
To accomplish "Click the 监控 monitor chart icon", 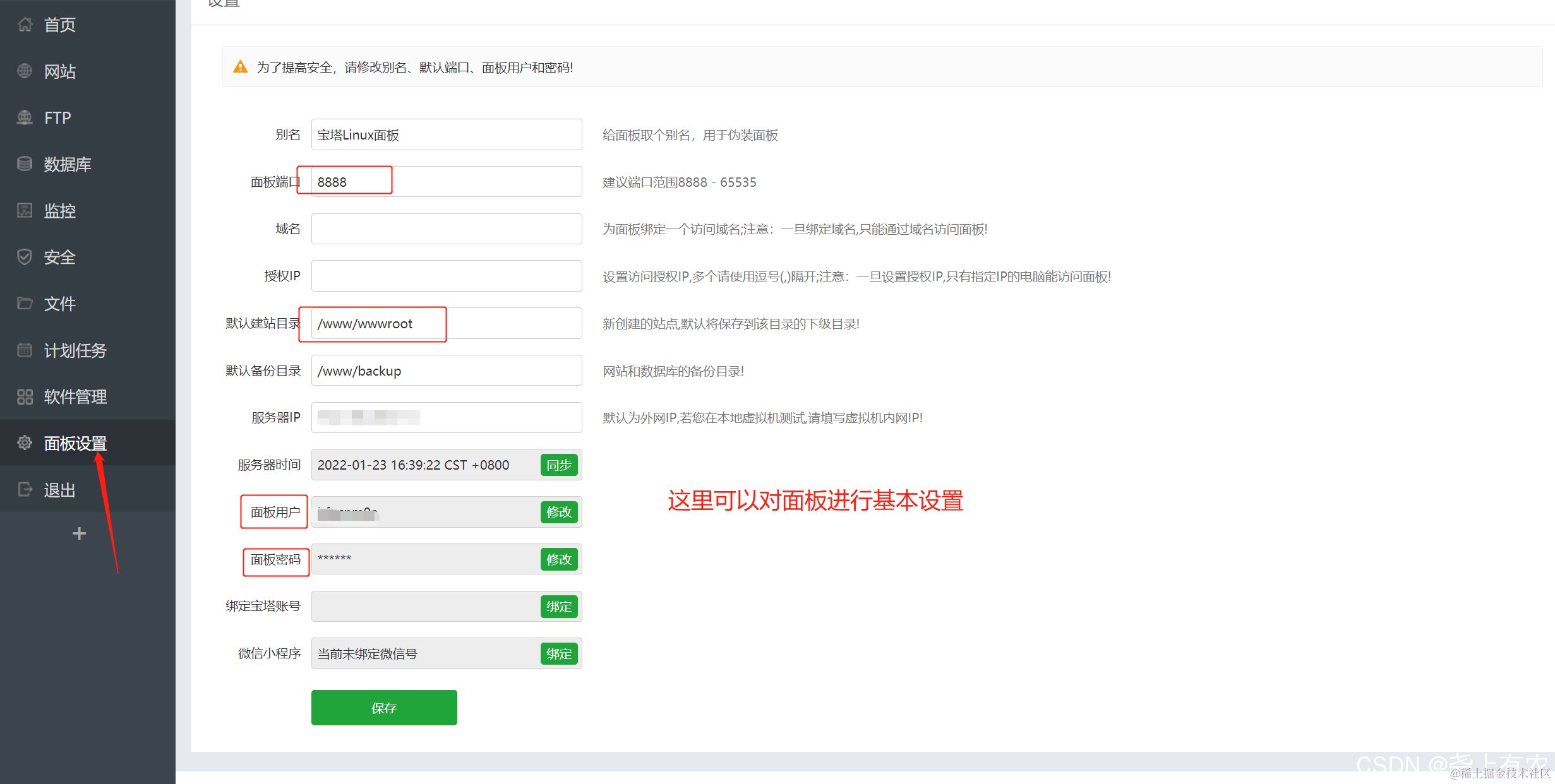I will (x=25, y=210).
